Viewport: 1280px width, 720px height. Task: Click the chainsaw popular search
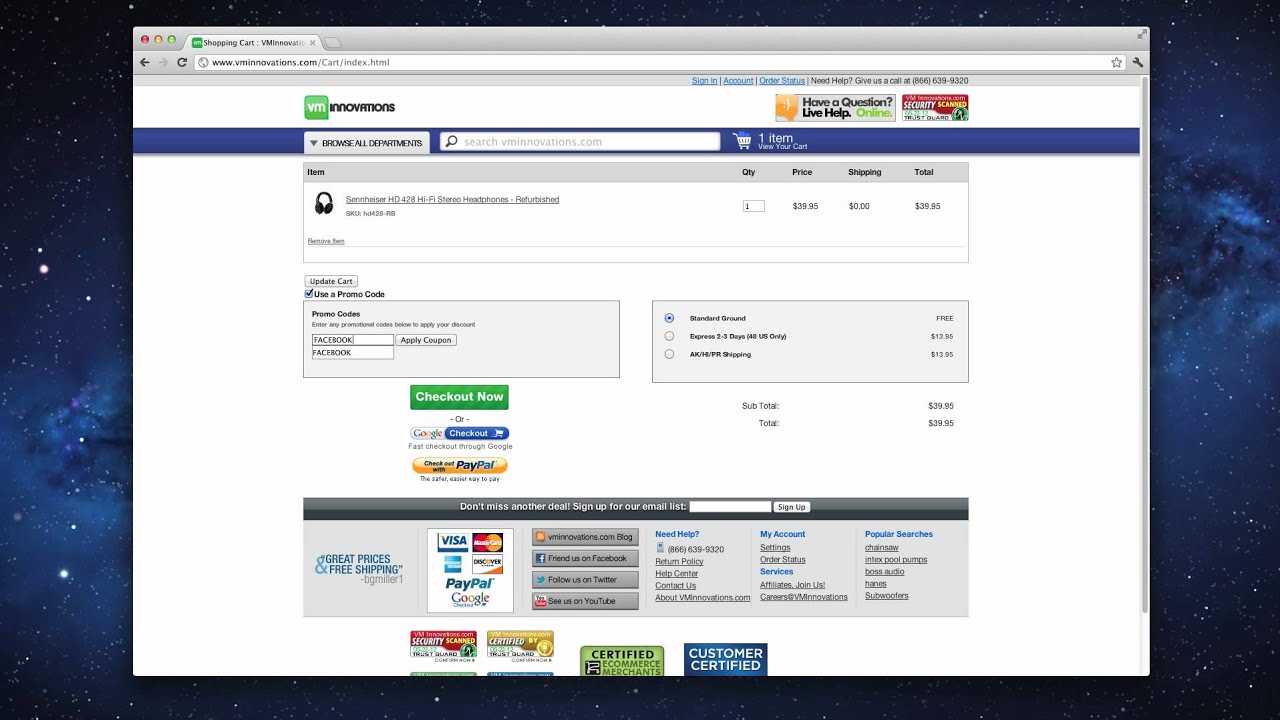click(882, 548)
